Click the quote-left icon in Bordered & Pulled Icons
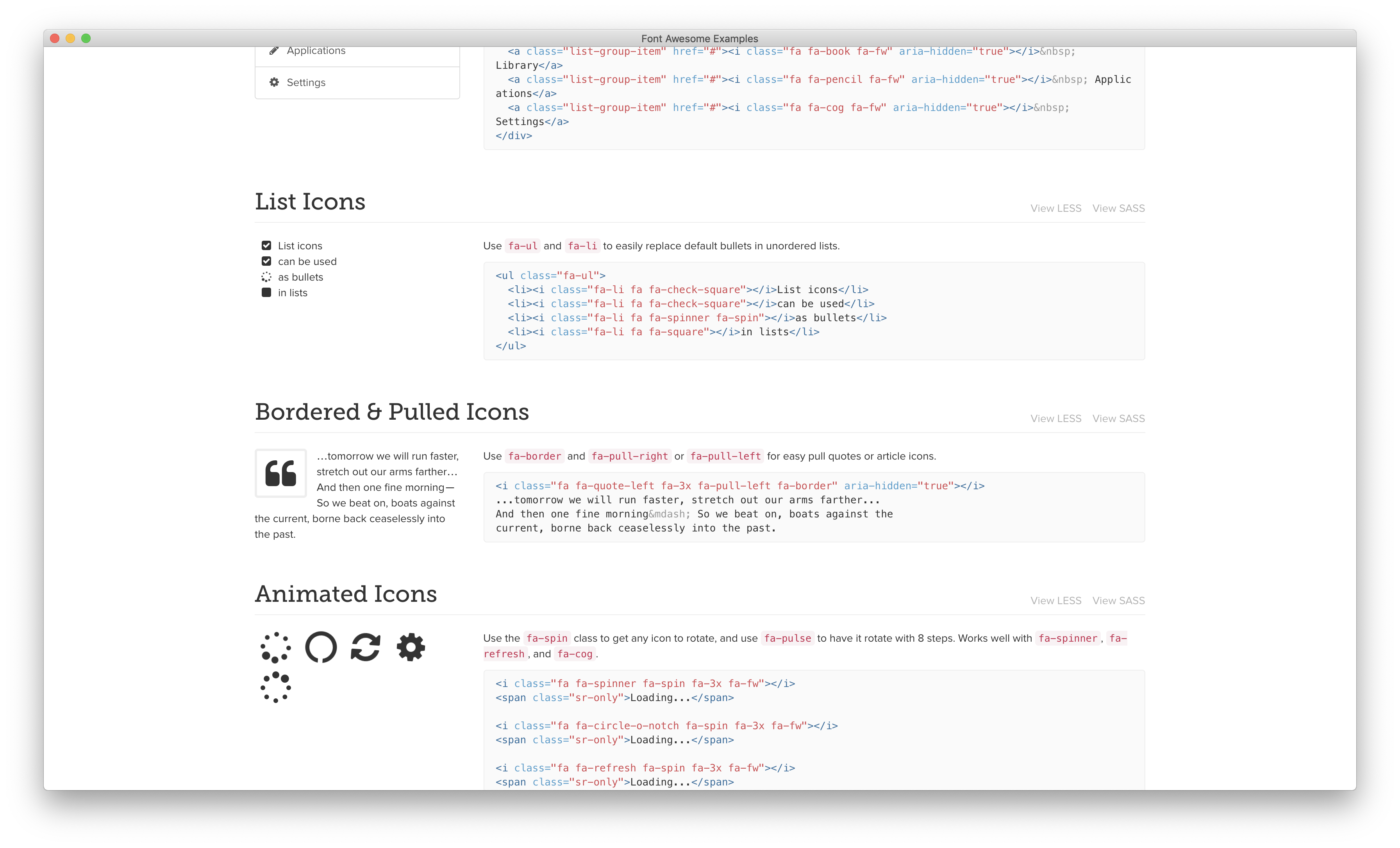This screenshot has width=1400, height=848. tap(281, 474)
